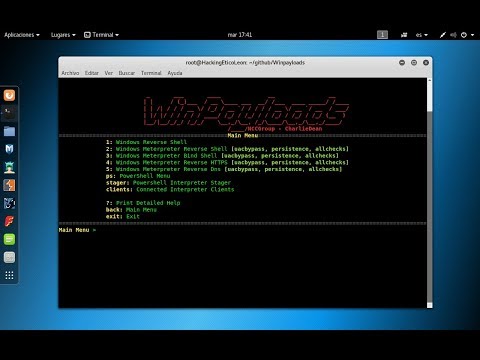The width and height of the screenshot is (480, 360).
Task: Launch Armitage from the dock
Action: (x=9, y=167)
